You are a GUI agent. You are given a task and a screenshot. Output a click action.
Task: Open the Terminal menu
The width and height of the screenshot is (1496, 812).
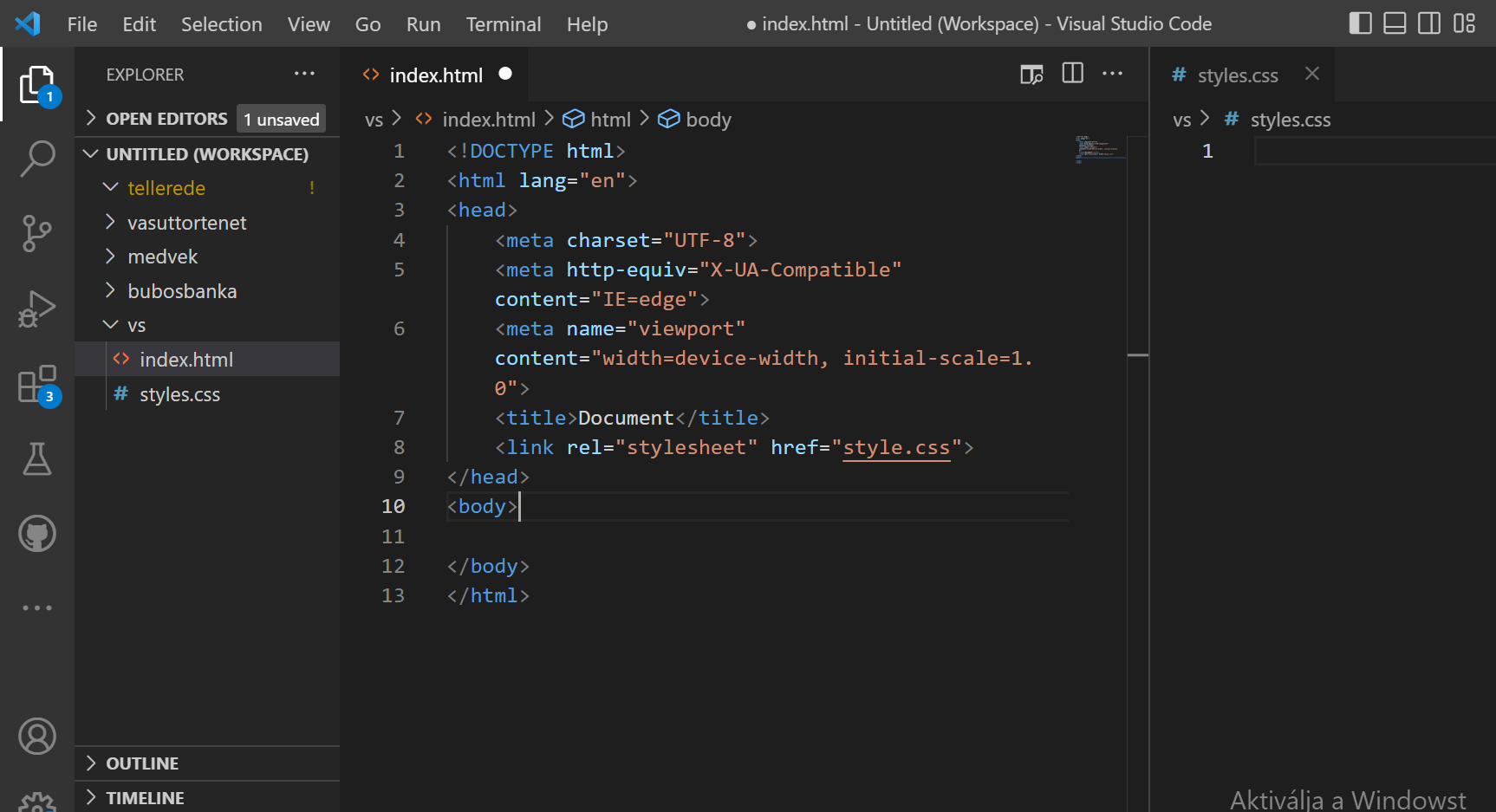(x=504, y=24)
